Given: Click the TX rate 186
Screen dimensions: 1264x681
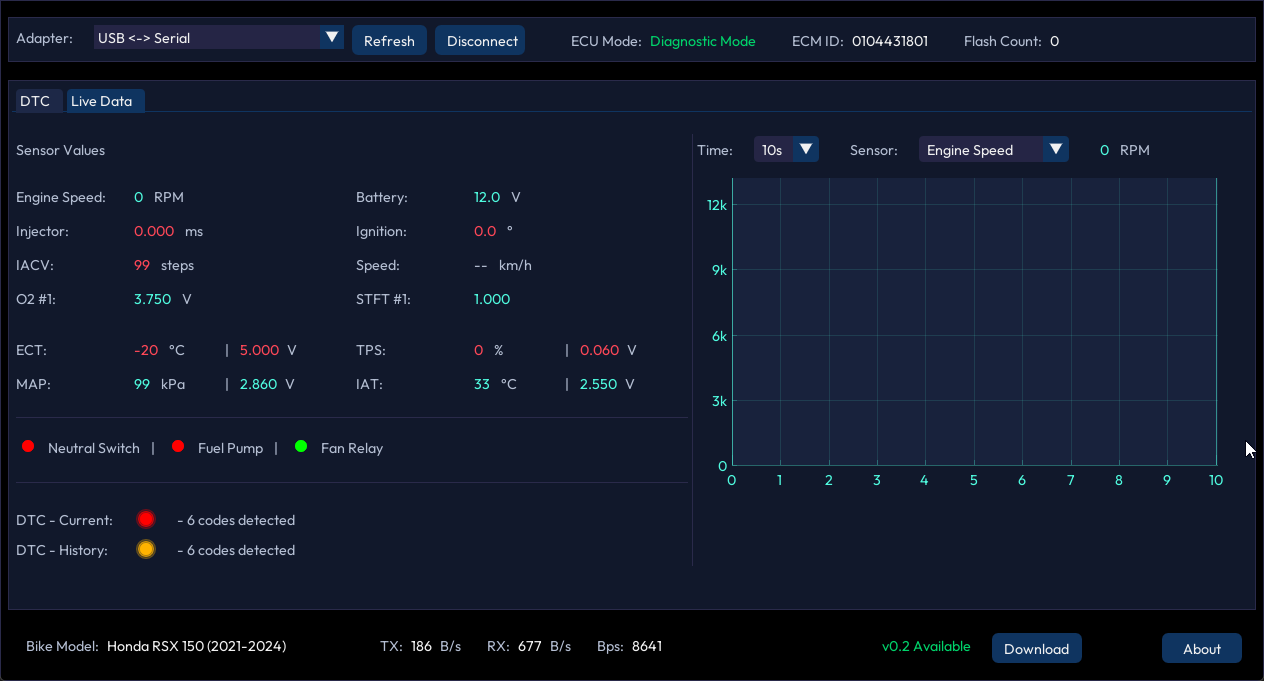Looking at the screenshot, I should [421, 646].
